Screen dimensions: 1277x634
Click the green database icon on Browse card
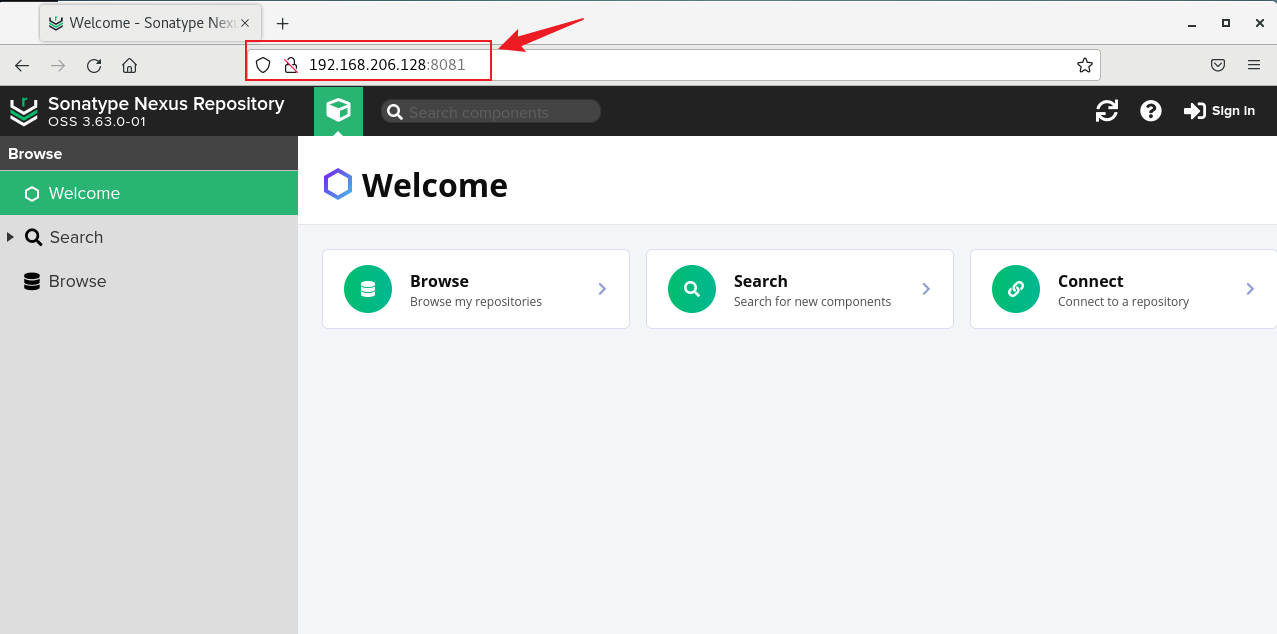pyautogui.click(x=368, y=289)
